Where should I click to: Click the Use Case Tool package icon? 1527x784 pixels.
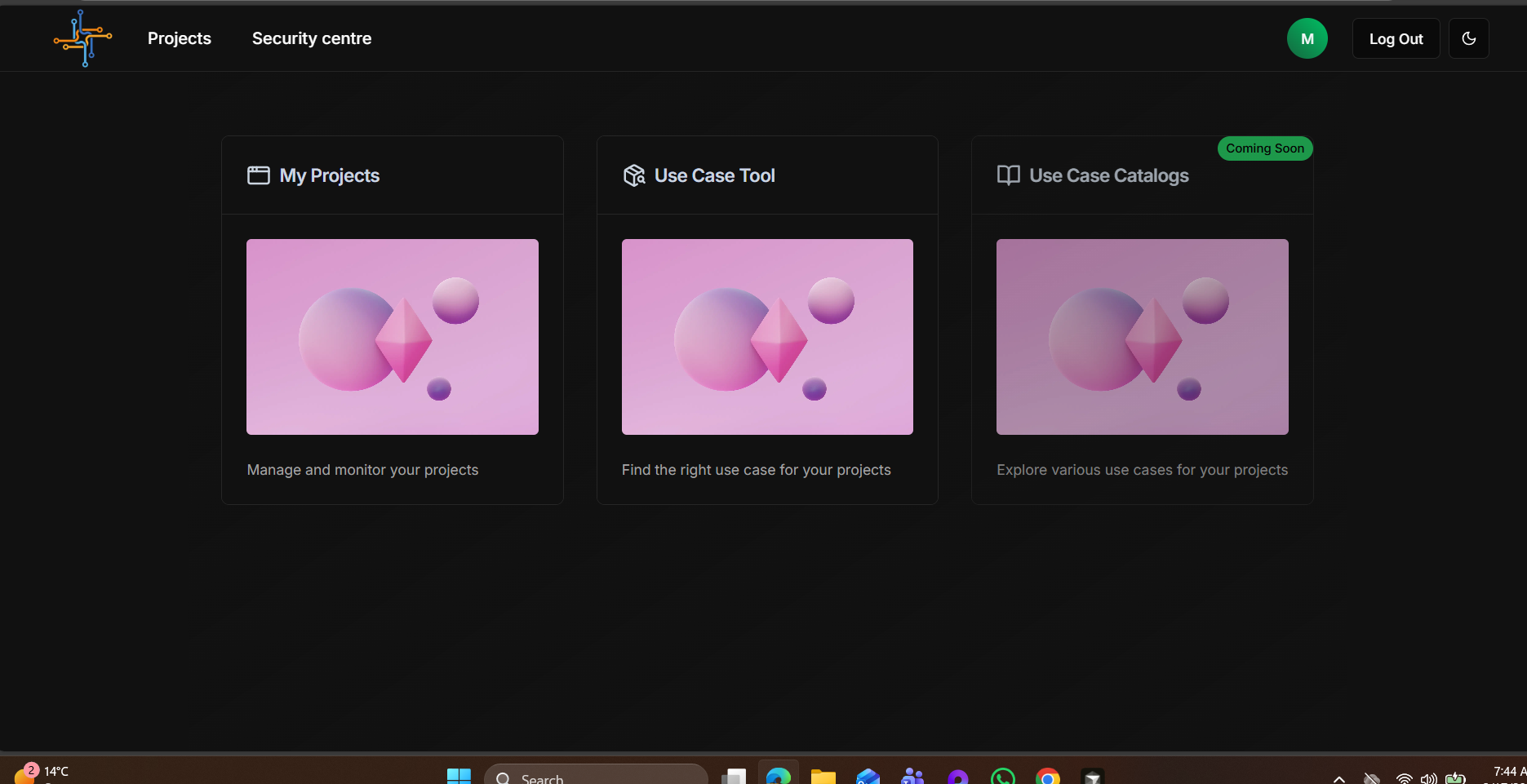[634, 175]
